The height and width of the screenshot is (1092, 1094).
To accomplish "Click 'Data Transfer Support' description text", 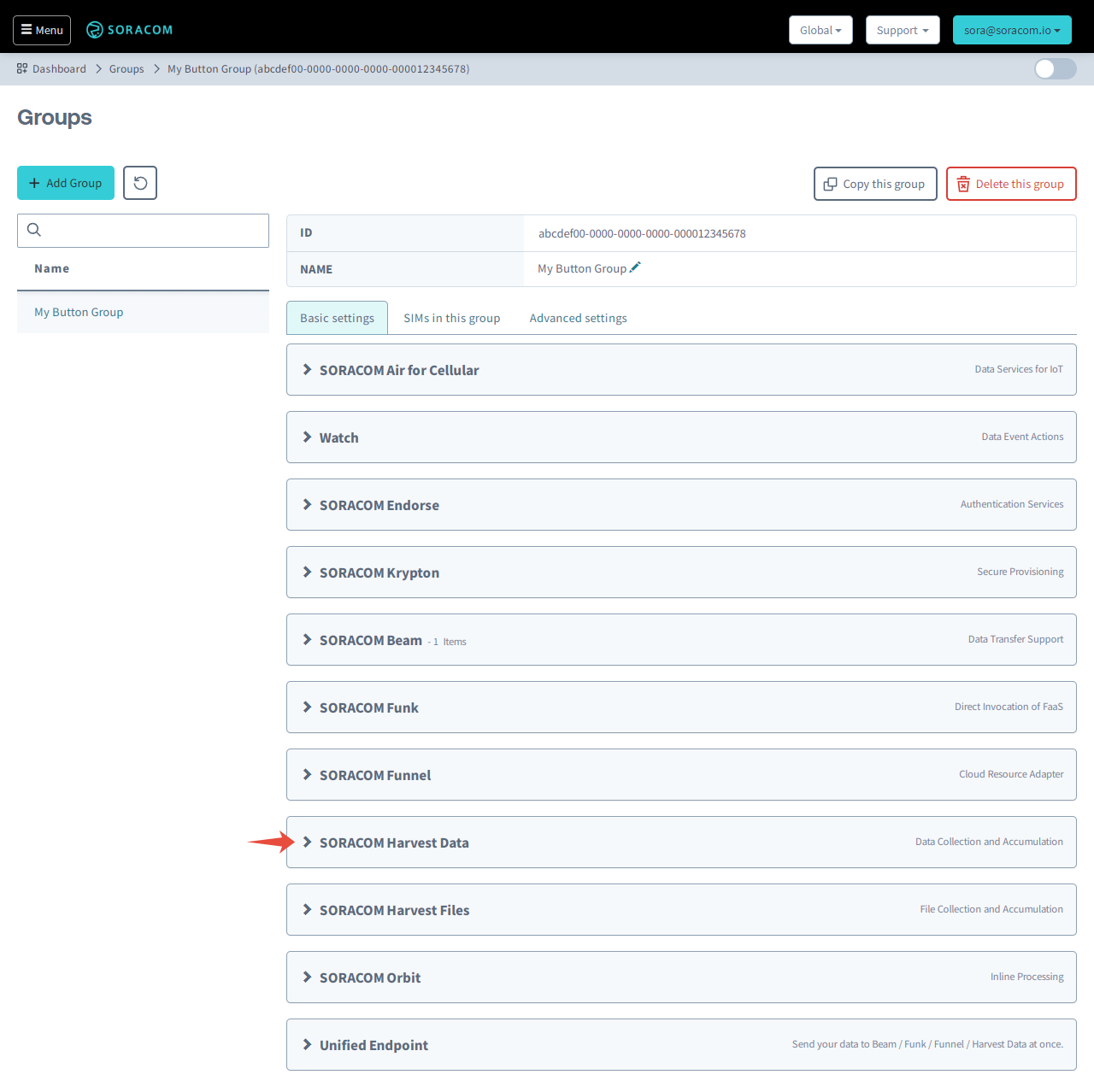I will pyautogui.click(x=1016, y=639).
